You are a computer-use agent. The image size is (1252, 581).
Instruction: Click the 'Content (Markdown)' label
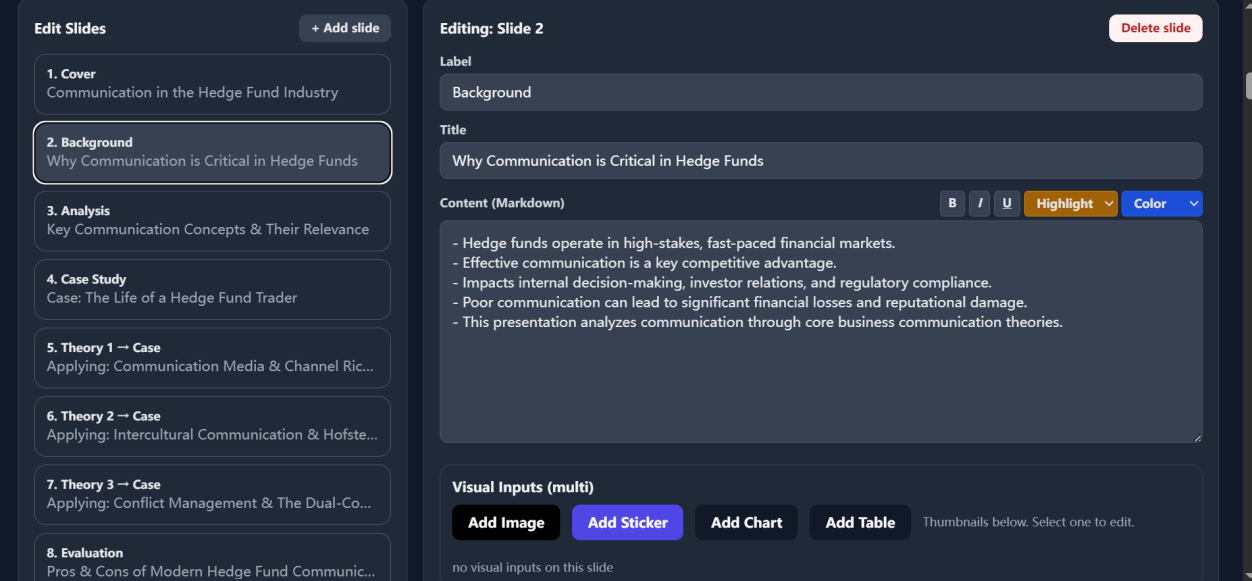click(x=502, y=203)
